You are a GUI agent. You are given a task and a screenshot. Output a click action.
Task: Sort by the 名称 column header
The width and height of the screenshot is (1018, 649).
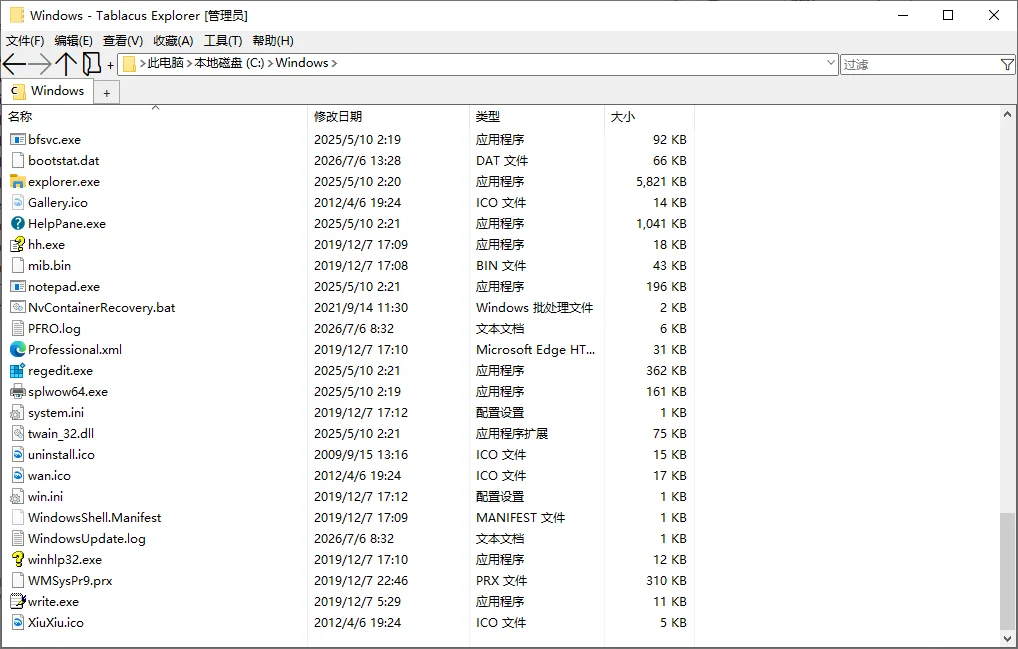(x=155, y=116)
